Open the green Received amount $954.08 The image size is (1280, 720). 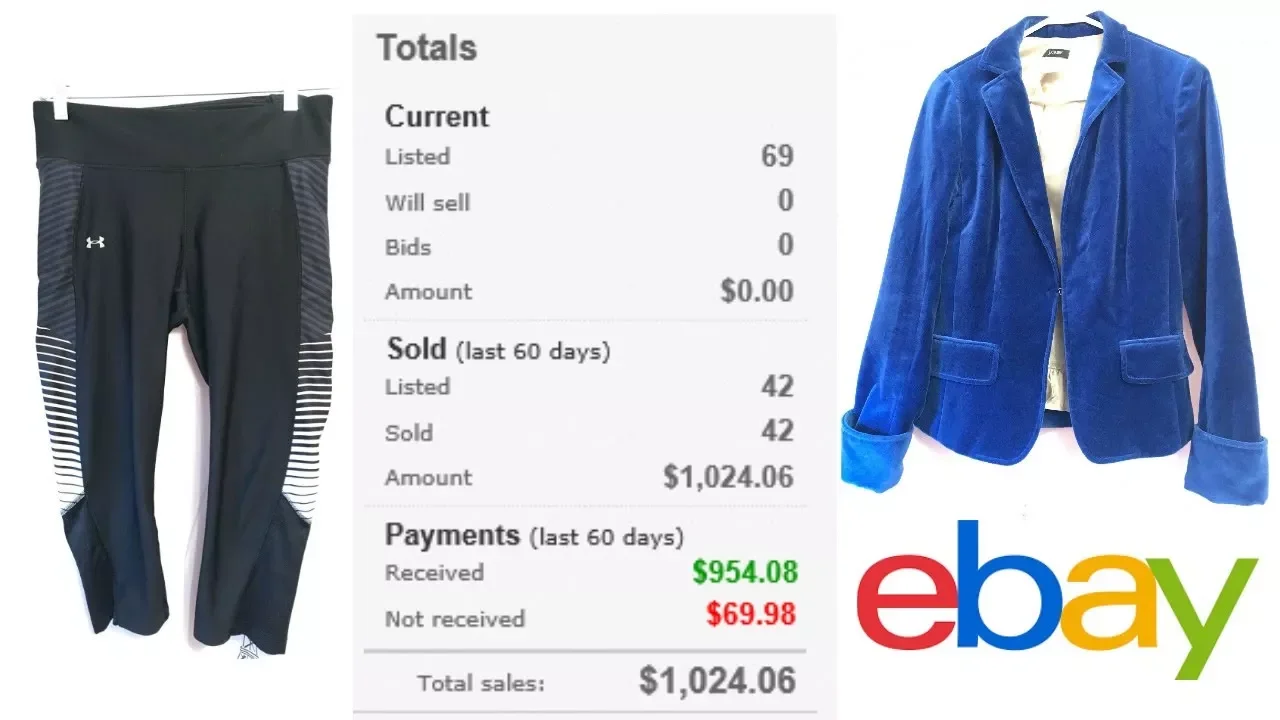coord(745,572)
